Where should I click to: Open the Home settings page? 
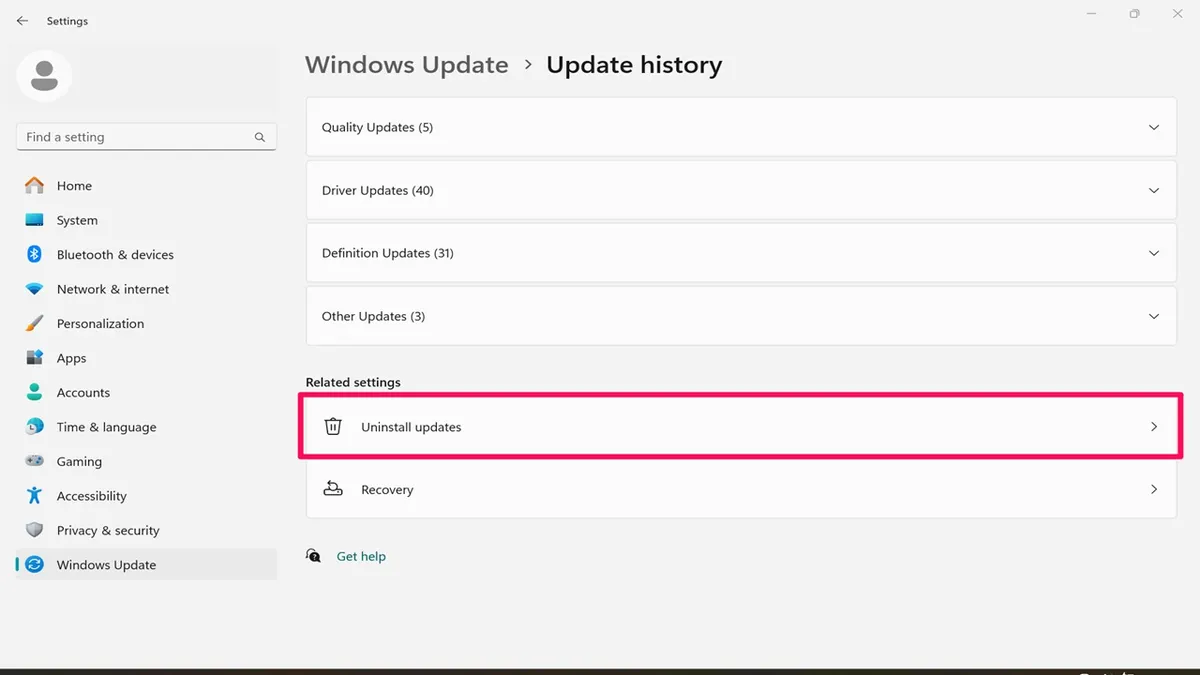[x=146, y=185]
